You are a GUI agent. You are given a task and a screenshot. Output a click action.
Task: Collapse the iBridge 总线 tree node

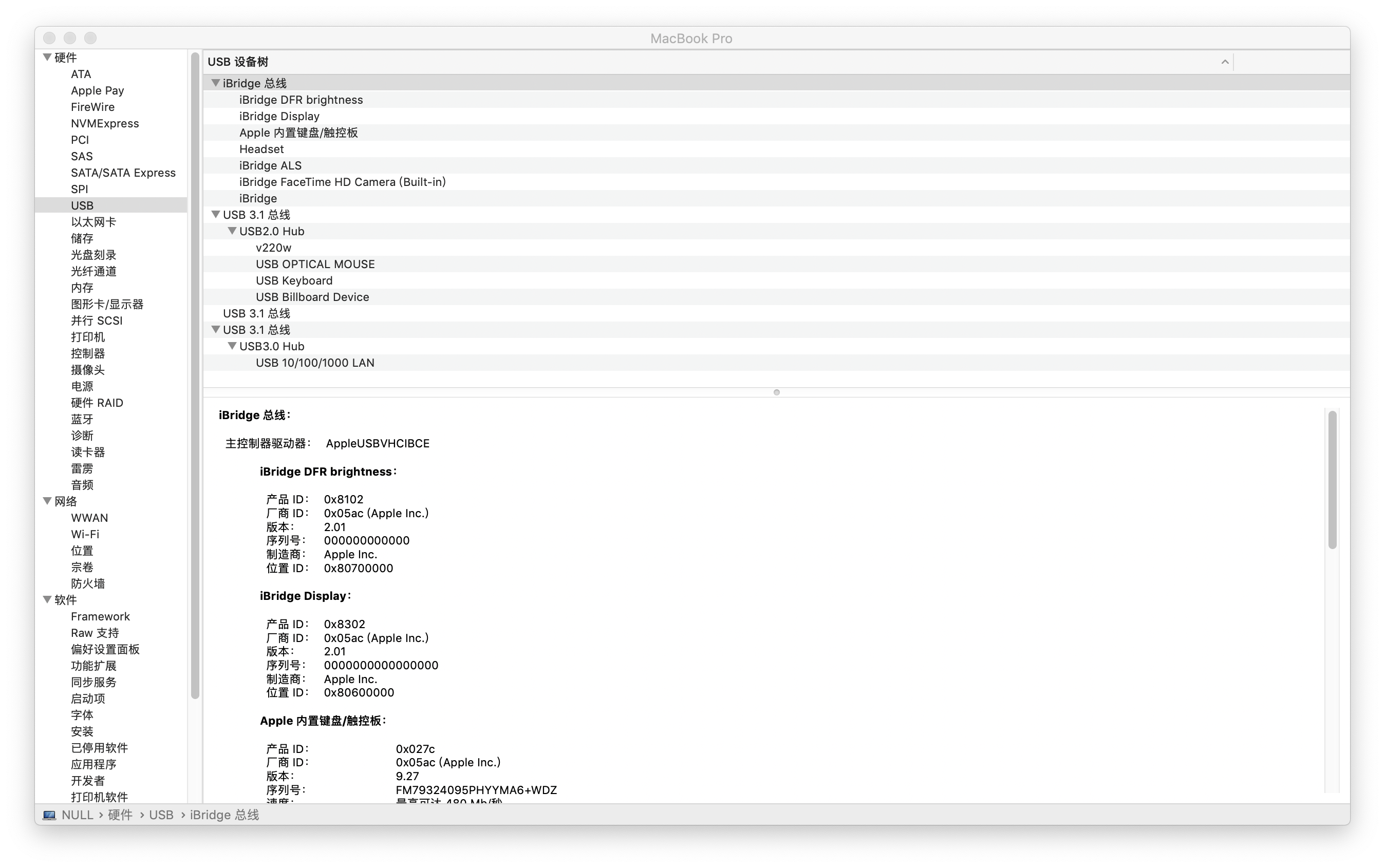click(x=215, y=83)
